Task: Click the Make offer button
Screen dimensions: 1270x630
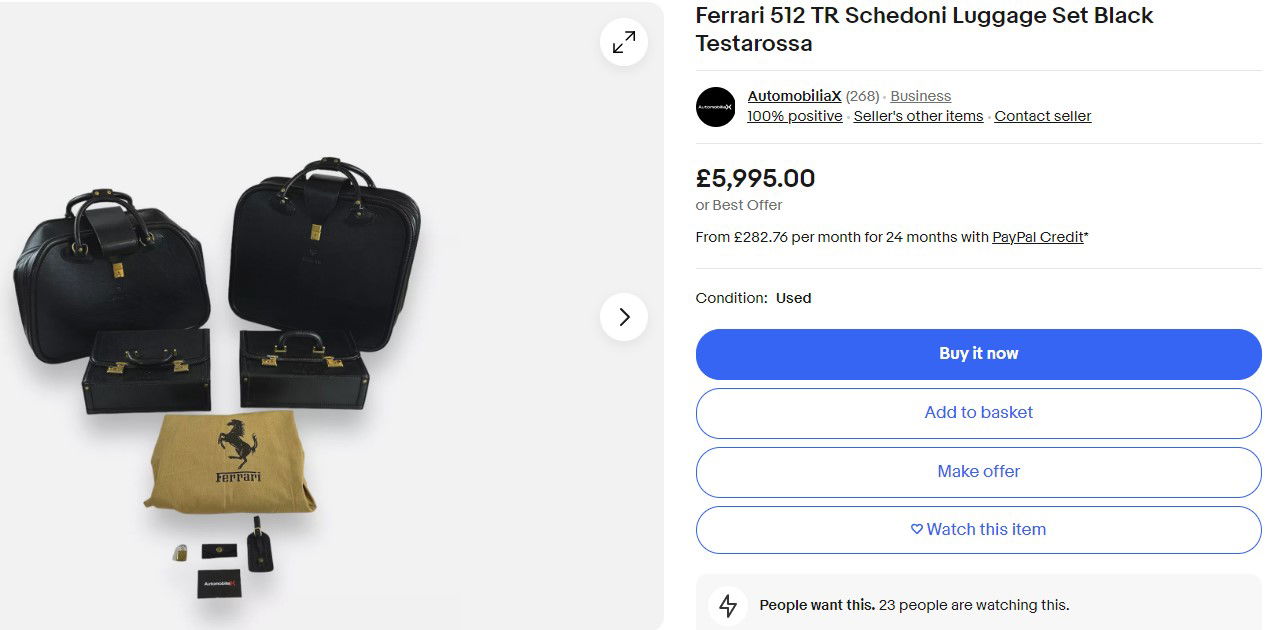Action: click(x=978, y=471)
